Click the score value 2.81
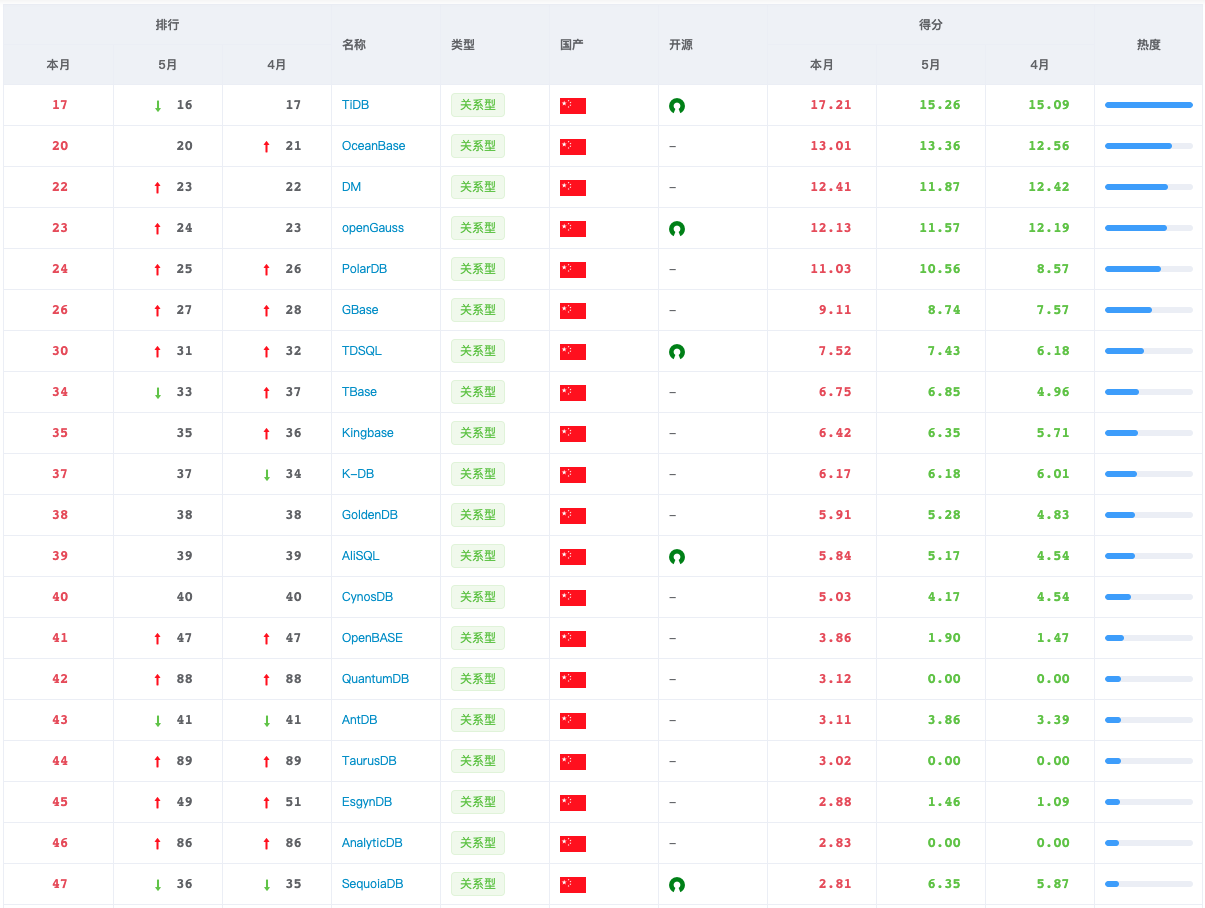 point(835,884)
